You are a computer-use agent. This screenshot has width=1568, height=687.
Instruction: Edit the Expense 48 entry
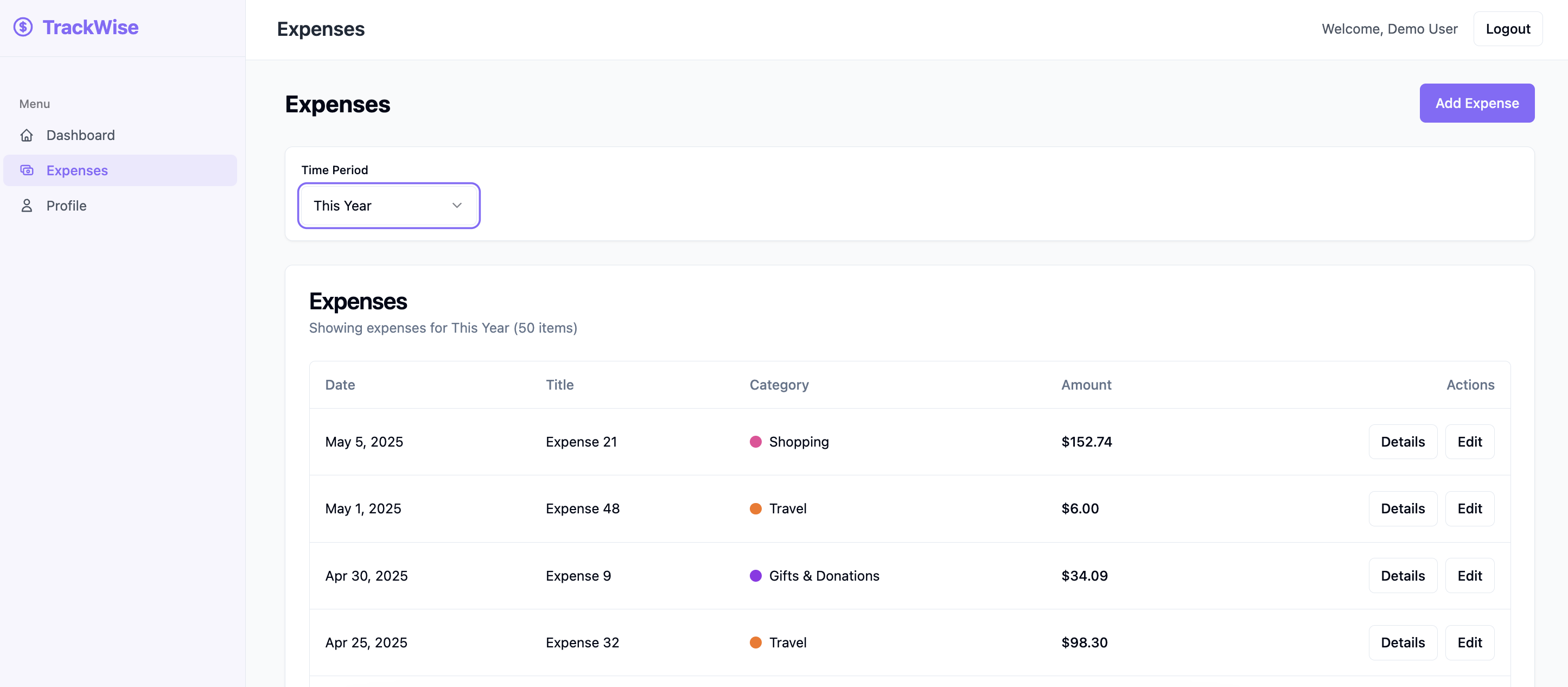pos(1469,508)
